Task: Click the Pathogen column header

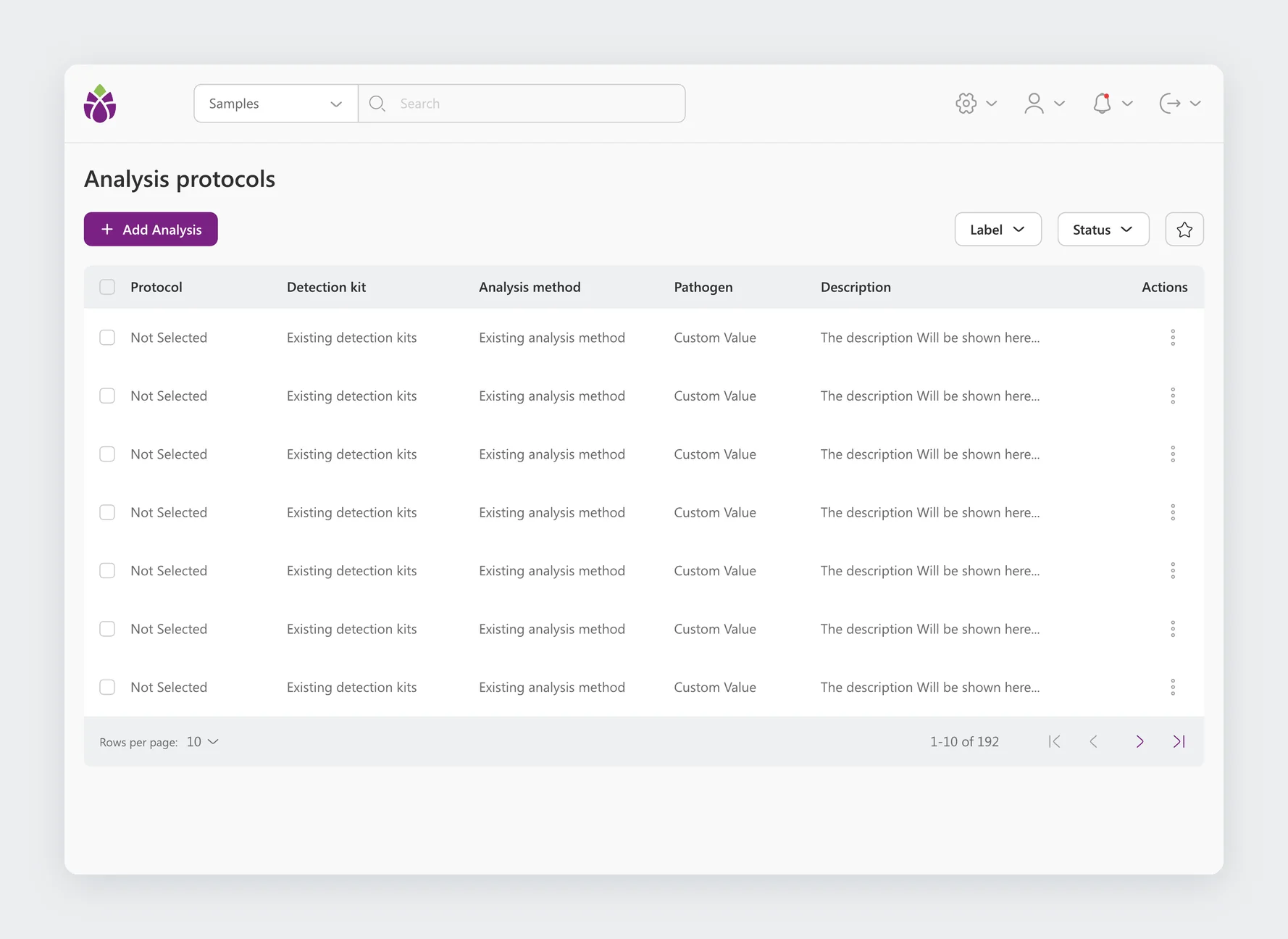Action: coord(703,287)
